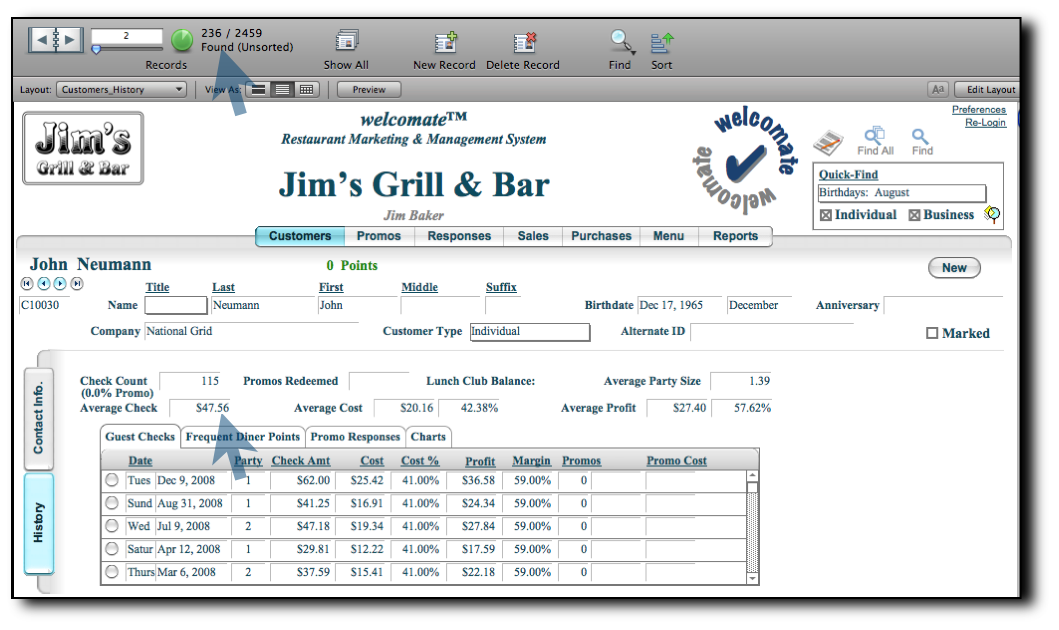The width and height of the screenshot is (1059, 630).
Task: Open the Find magnifier tool in toolbar
Action: point(621,42)
